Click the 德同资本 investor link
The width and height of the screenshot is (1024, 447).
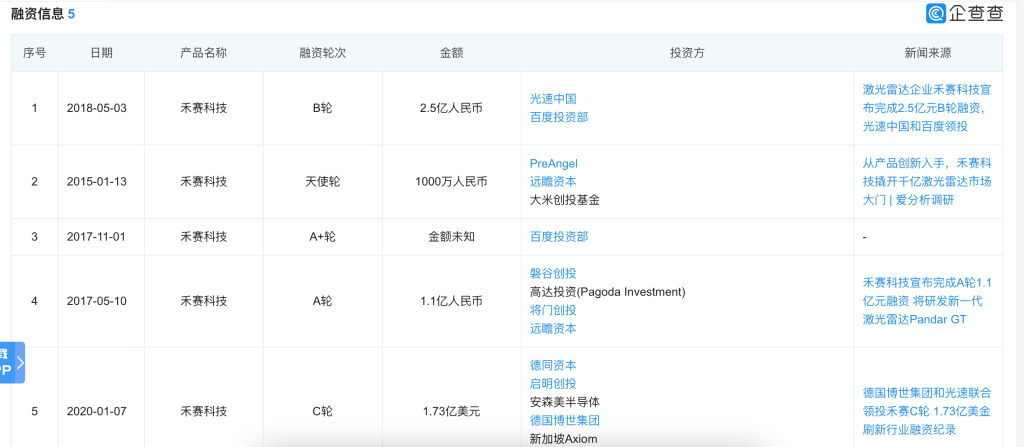pyautogui.click(x=553, y=365)
